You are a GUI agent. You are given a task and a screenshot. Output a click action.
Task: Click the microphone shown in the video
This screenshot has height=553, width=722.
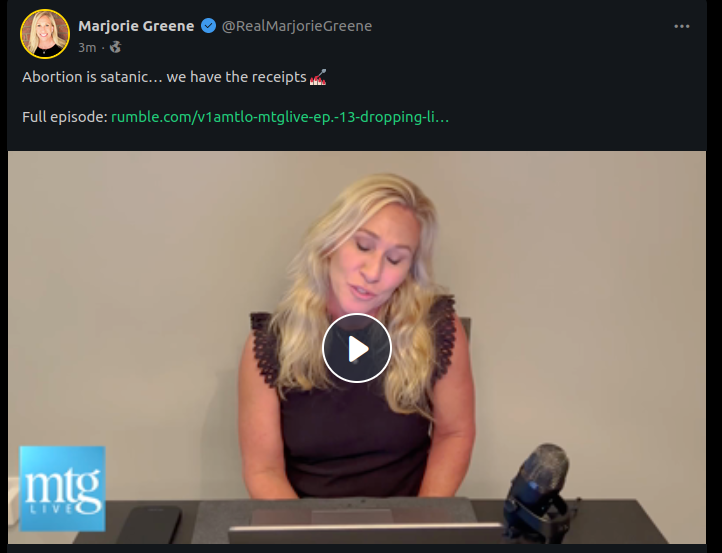(x=538, y=490)
